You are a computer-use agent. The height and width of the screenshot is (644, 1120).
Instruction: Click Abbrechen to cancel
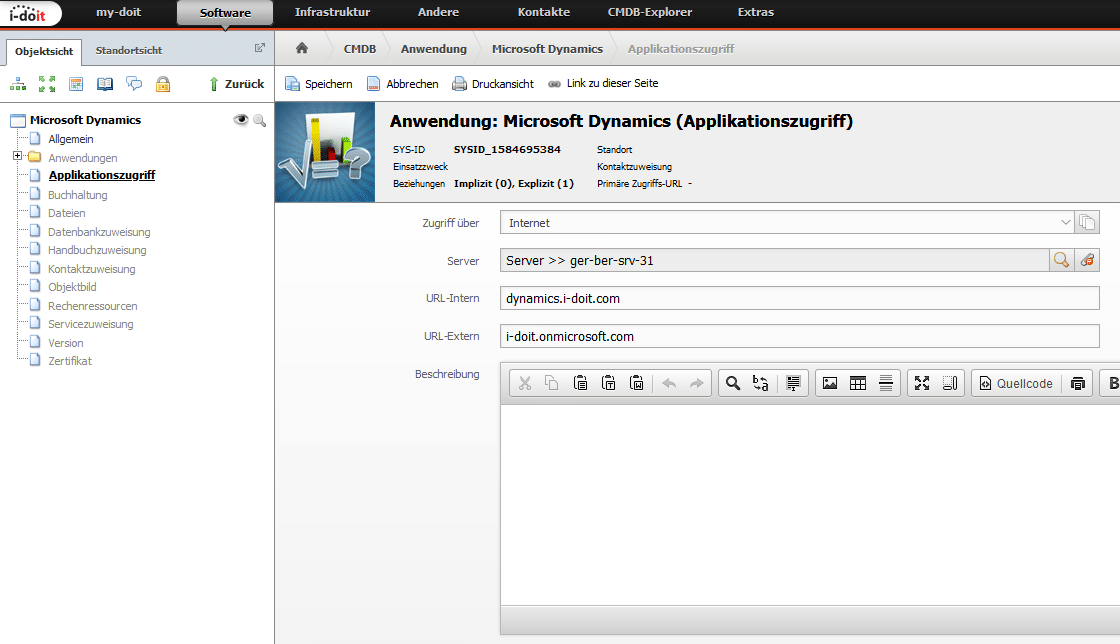pos(403,84)
